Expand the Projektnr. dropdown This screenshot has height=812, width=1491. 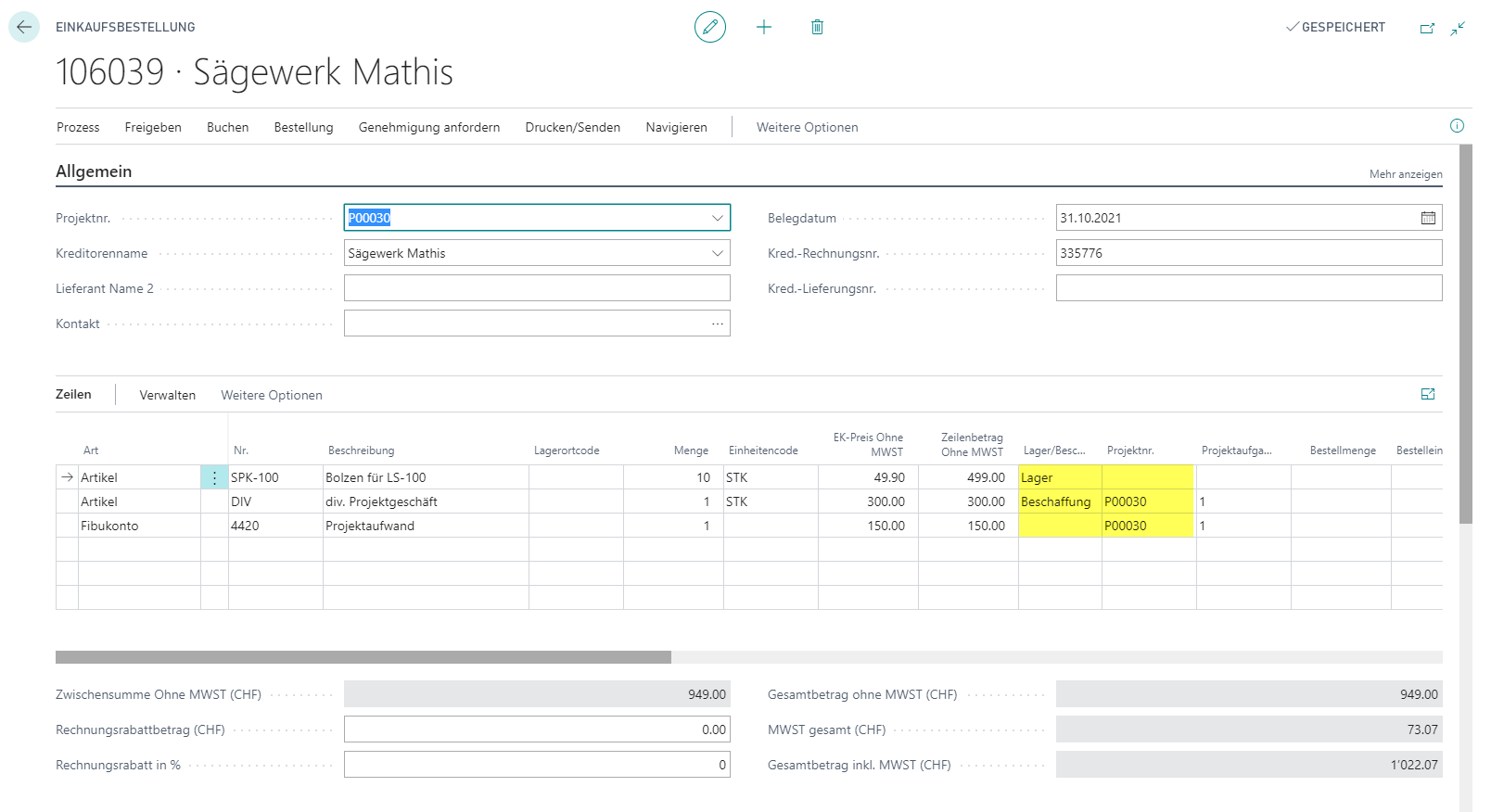point(718,218)
